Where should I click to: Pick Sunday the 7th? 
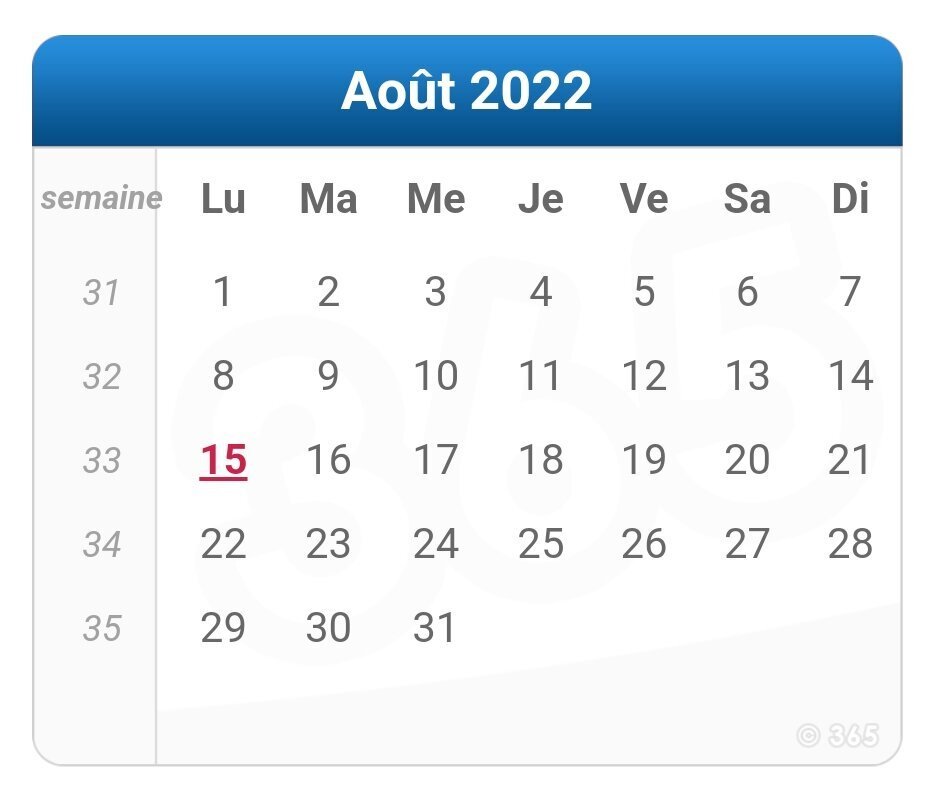coord(851,292)
